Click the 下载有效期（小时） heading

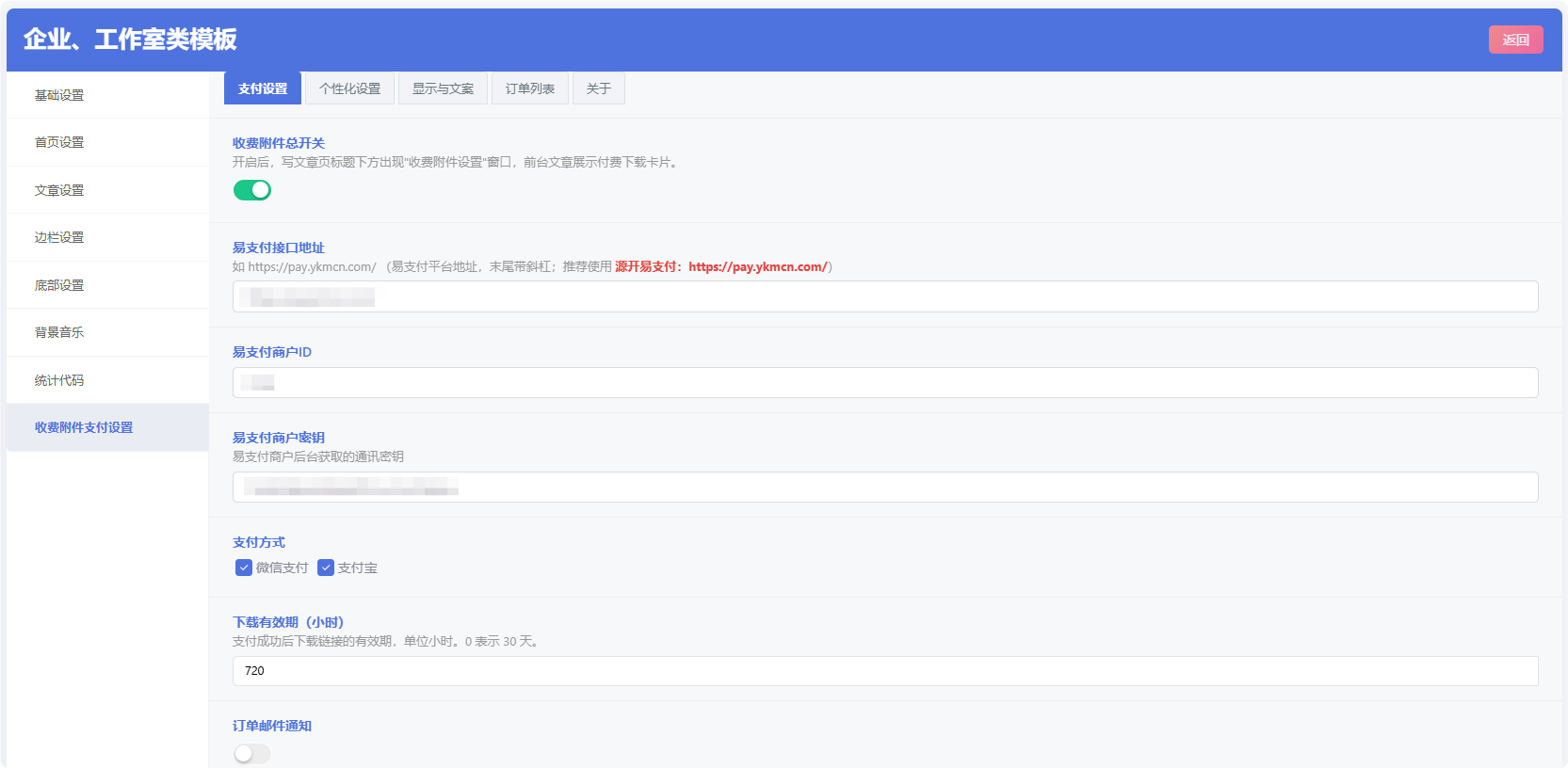[x=288, y=622]
